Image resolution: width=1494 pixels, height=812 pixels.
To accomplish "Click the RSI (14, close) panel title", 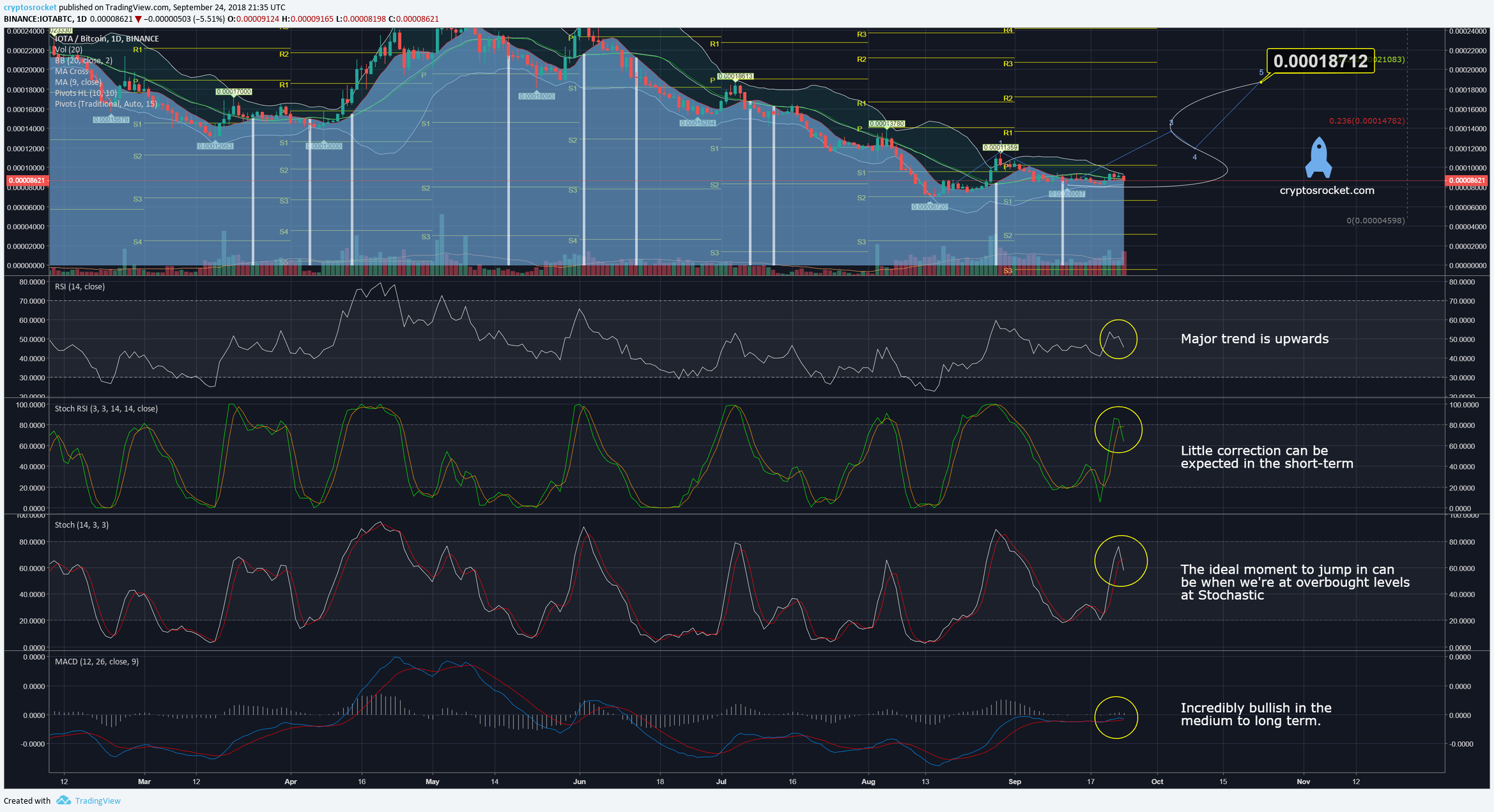I will [80, 287].
